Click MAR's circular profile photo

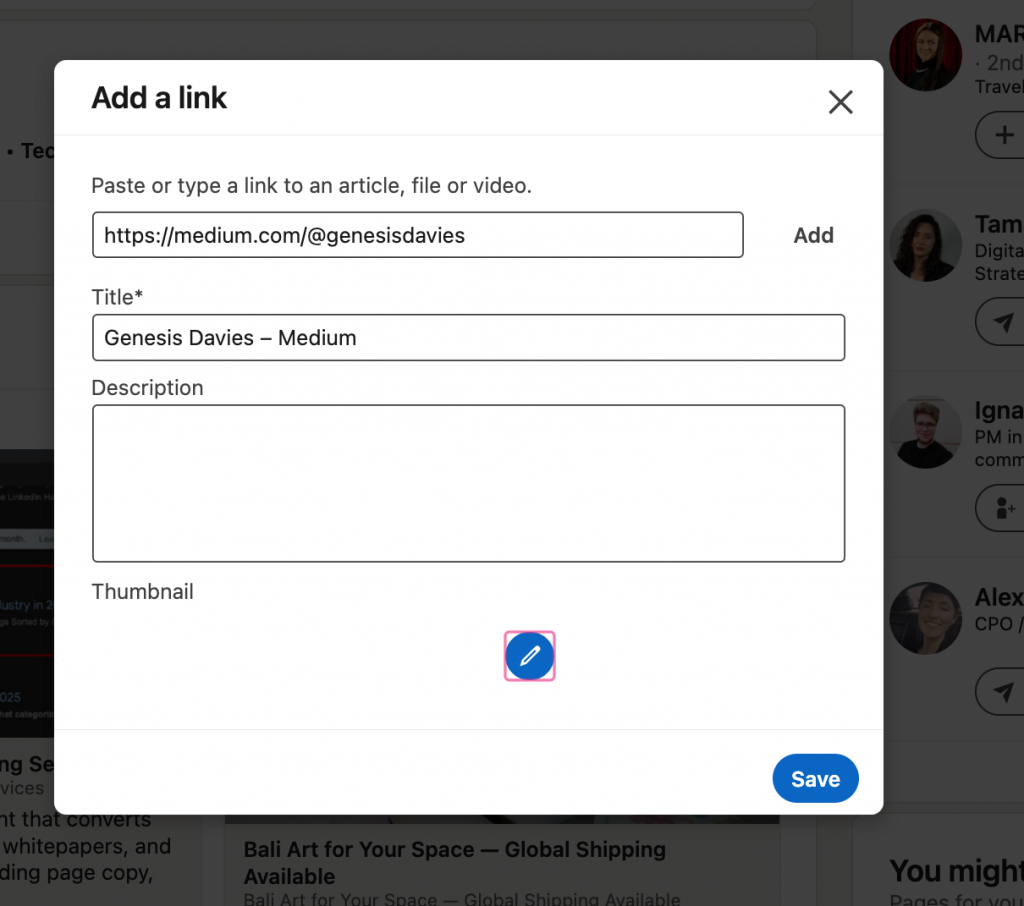[925, 54]
